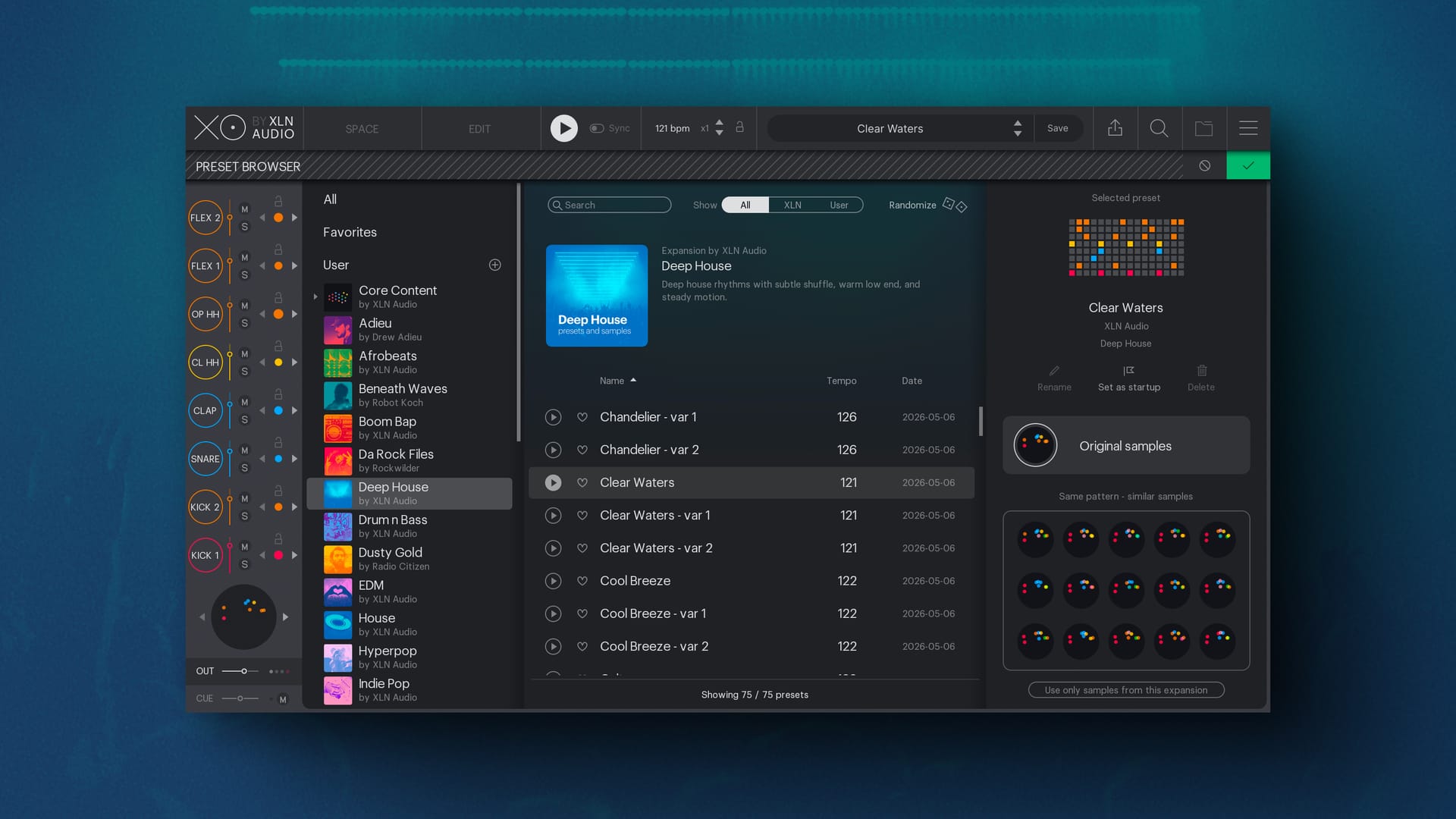This screenshot has height=819, width=1456.
Task: Toggle the Sync switch
Action: (x=597, y=128)
